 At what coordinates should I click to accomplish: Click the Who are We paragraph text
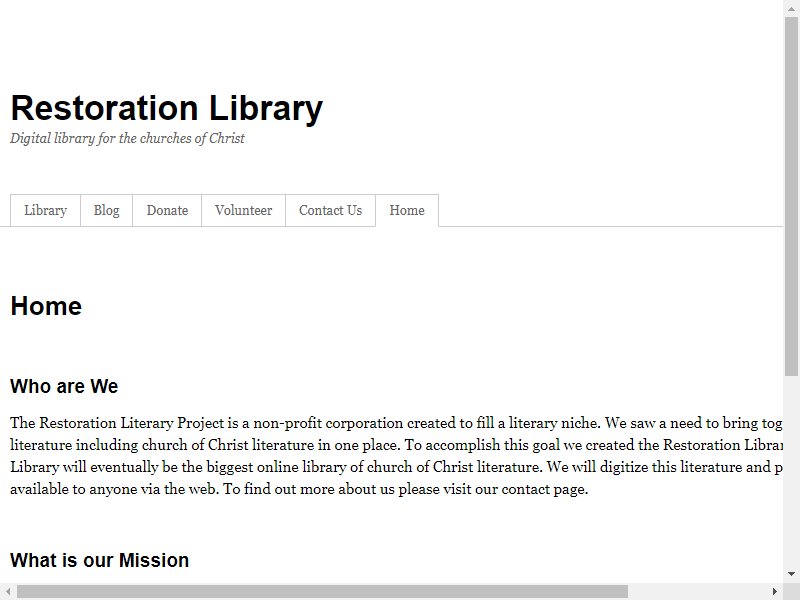click(396, 456)
